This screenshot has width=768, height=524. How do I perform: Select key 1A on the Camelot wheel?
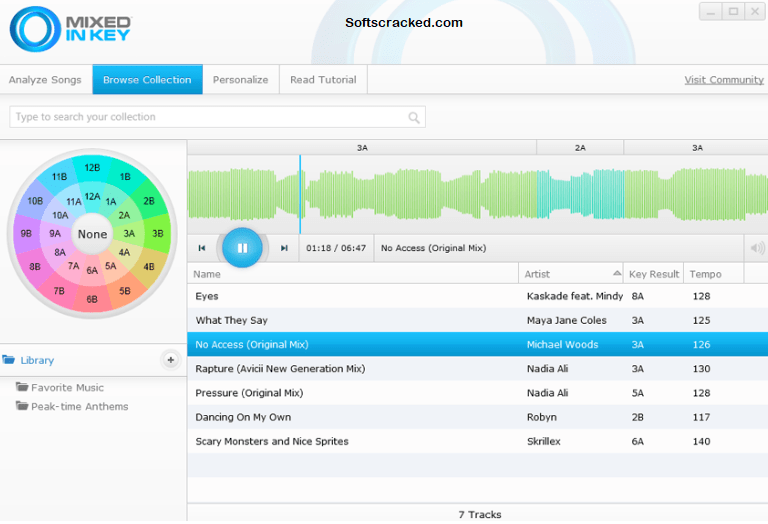111,202
